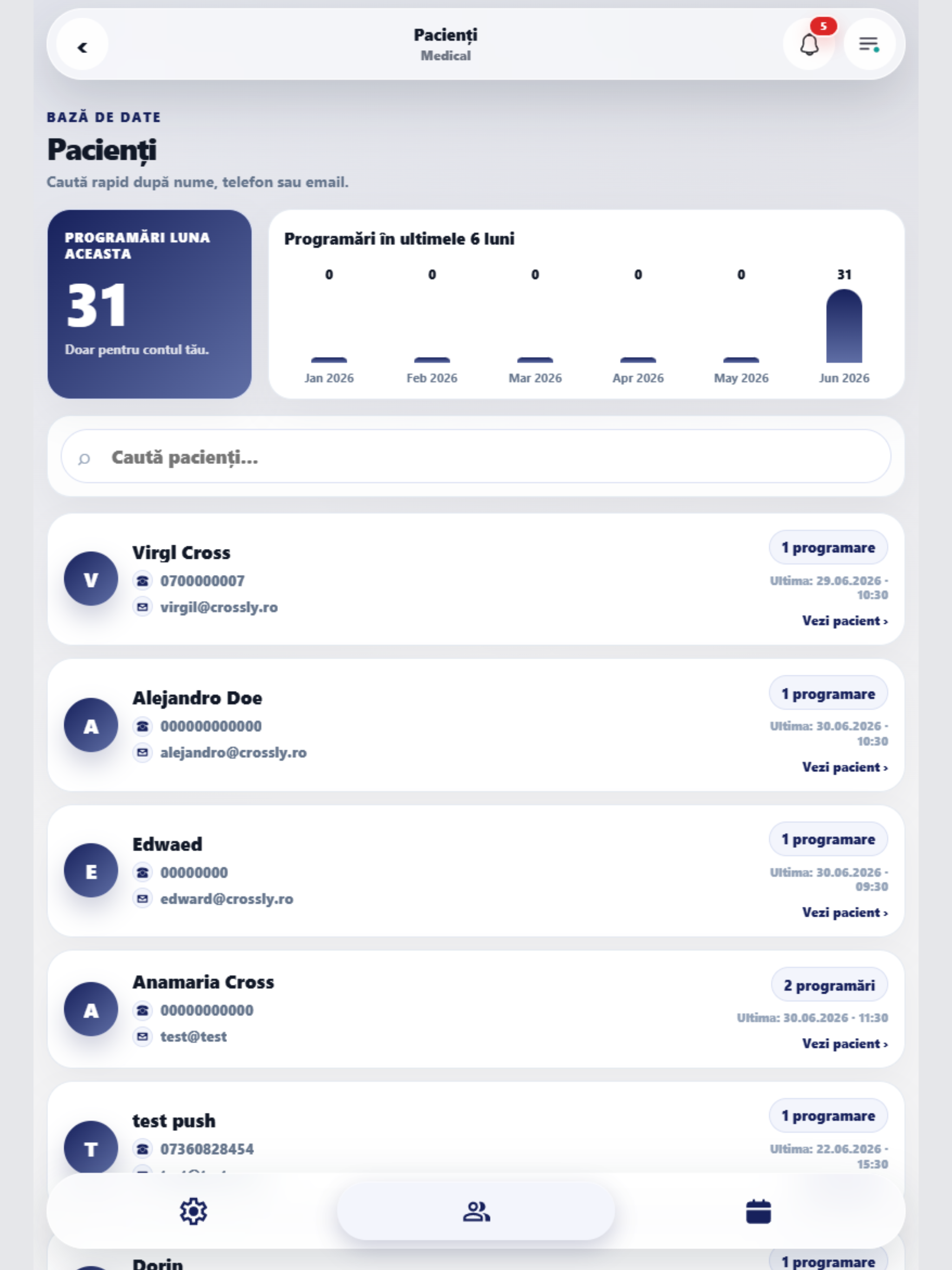The height and width of the screenshot is (1270, 952).
Task: Open the hamburger menu icon
Action: (x=869, y=45)
